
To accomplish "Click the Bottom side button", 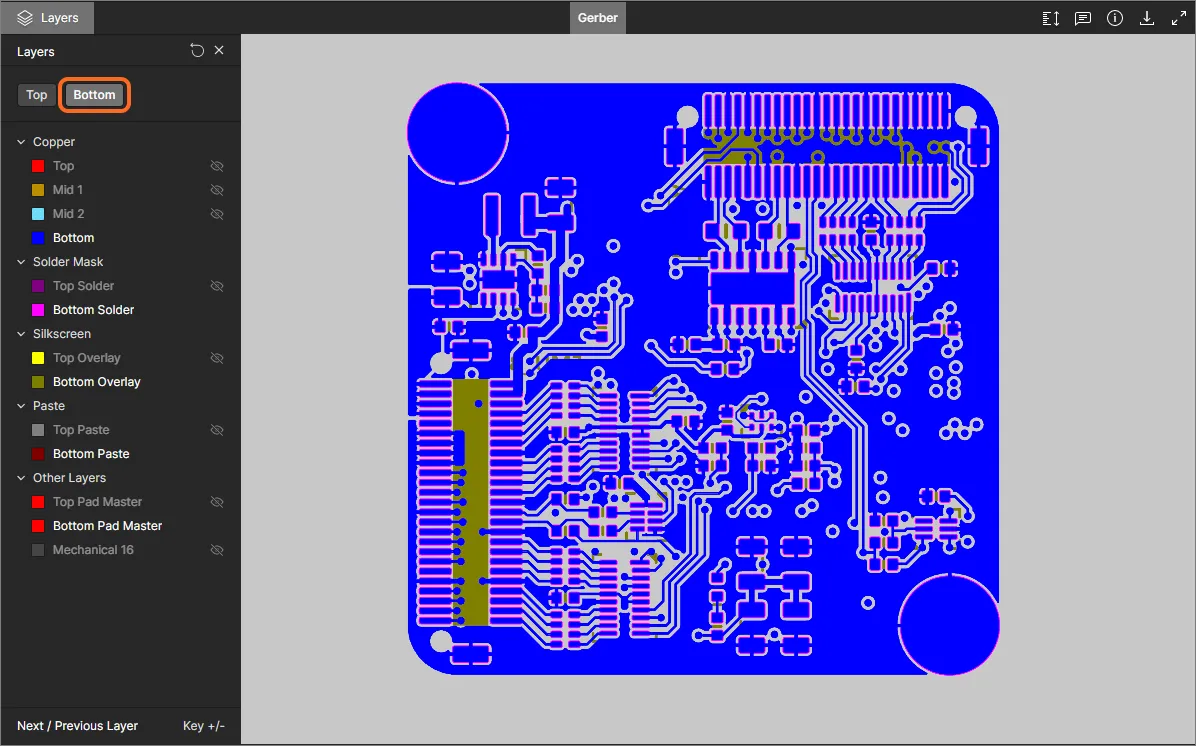I will tap(95, 95).
